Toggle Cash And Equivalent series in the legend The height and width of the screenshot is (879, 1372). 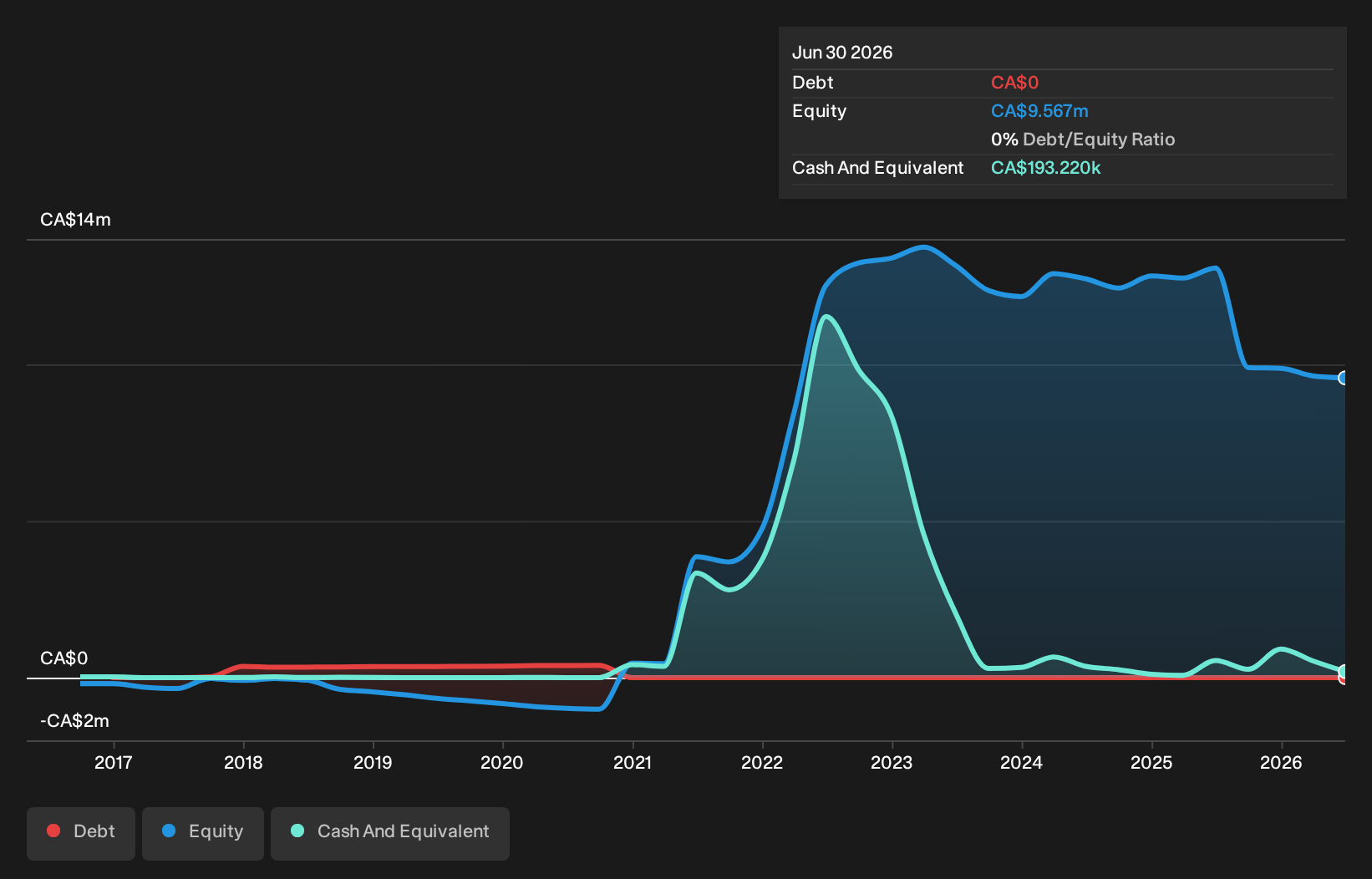pyautogui.click(x=390, y=833)
